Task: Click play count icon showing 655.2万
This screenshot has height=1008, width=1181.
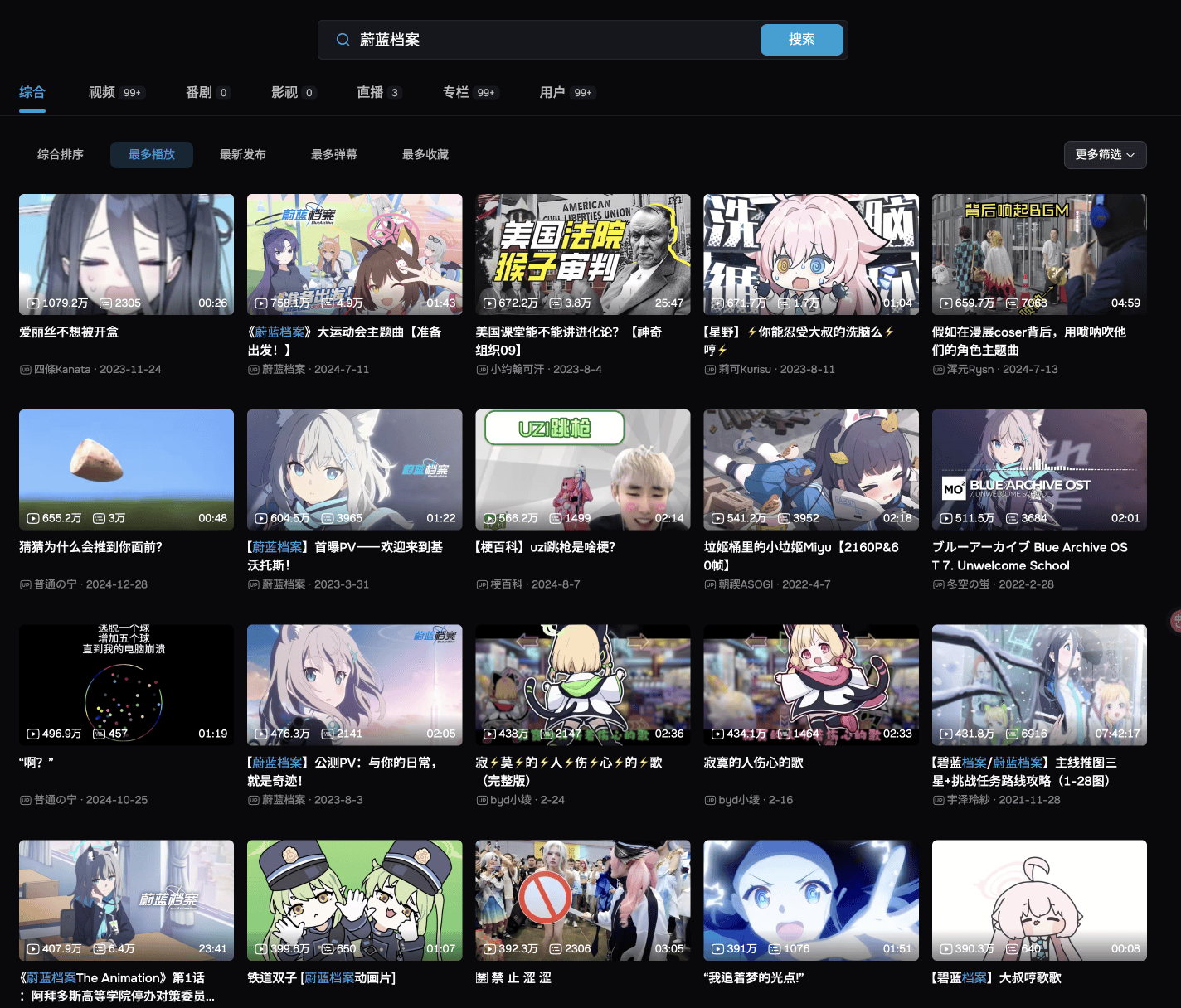Action: (33, 518)
